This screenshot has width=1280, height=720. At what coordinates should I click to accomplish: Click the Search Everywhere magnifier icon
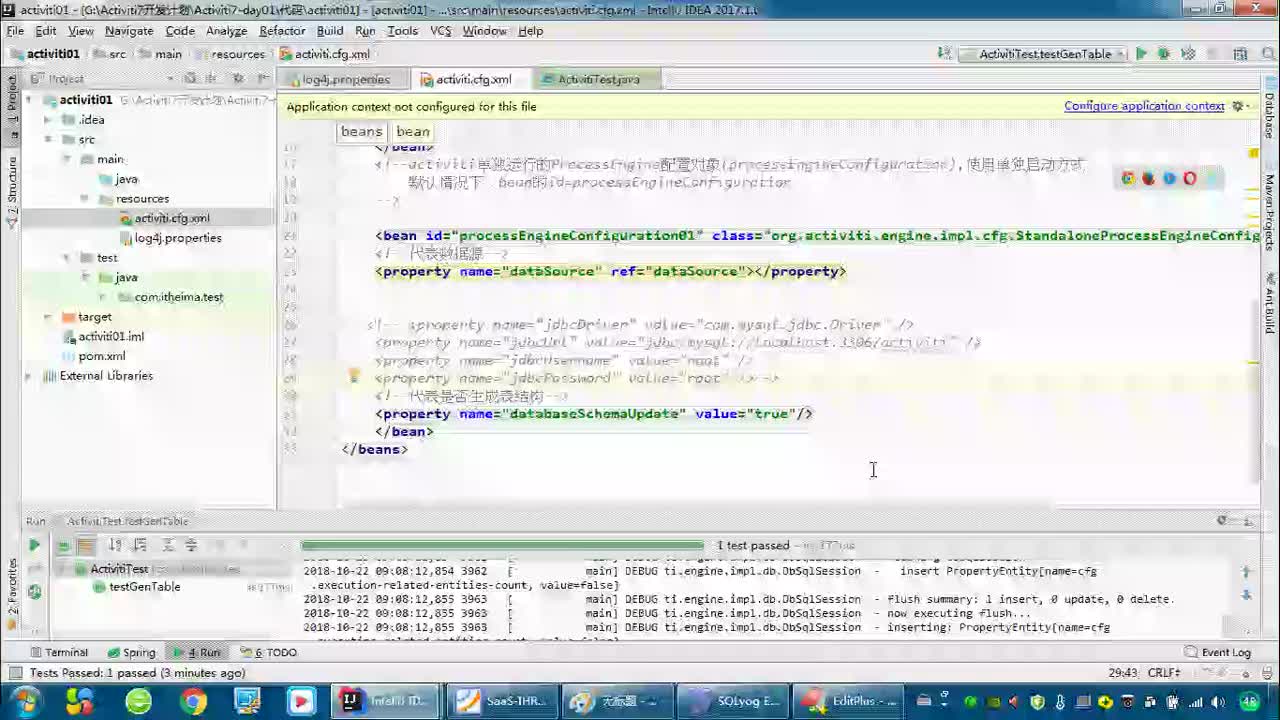click(1266, 54)
